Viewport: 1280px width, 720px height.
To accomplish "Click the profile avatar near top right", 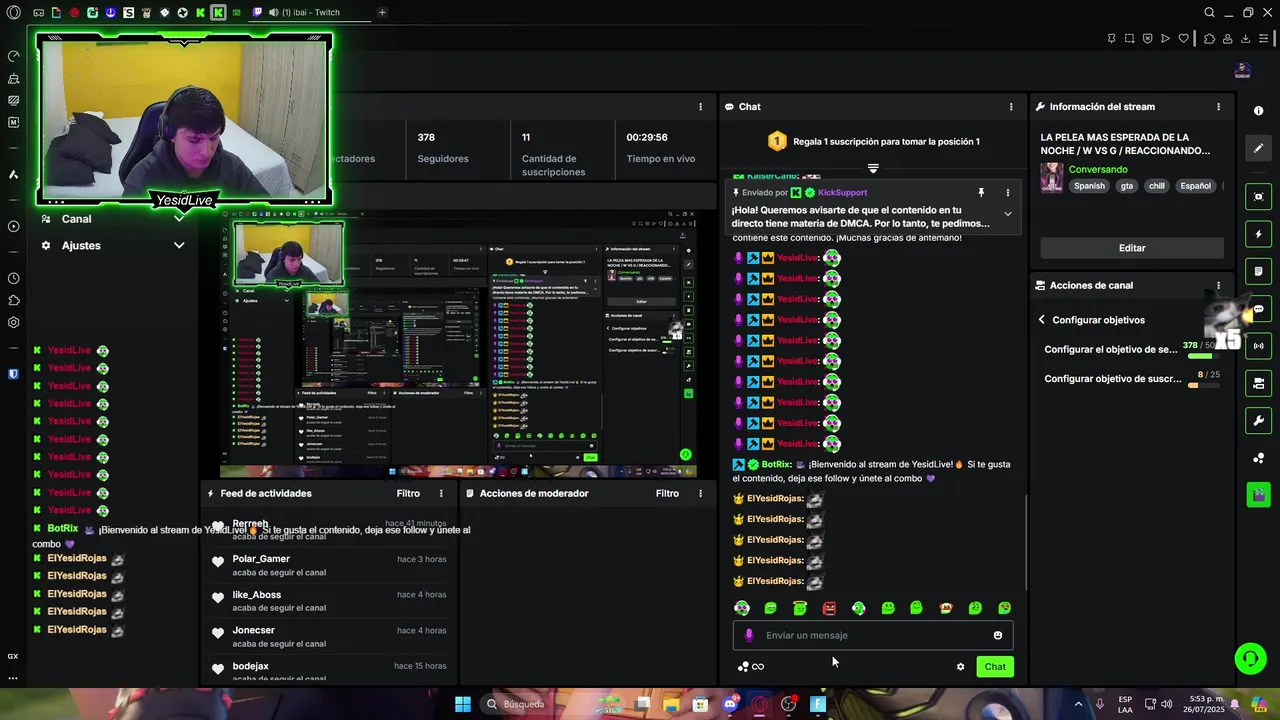I will click(x=1242, y=70).
